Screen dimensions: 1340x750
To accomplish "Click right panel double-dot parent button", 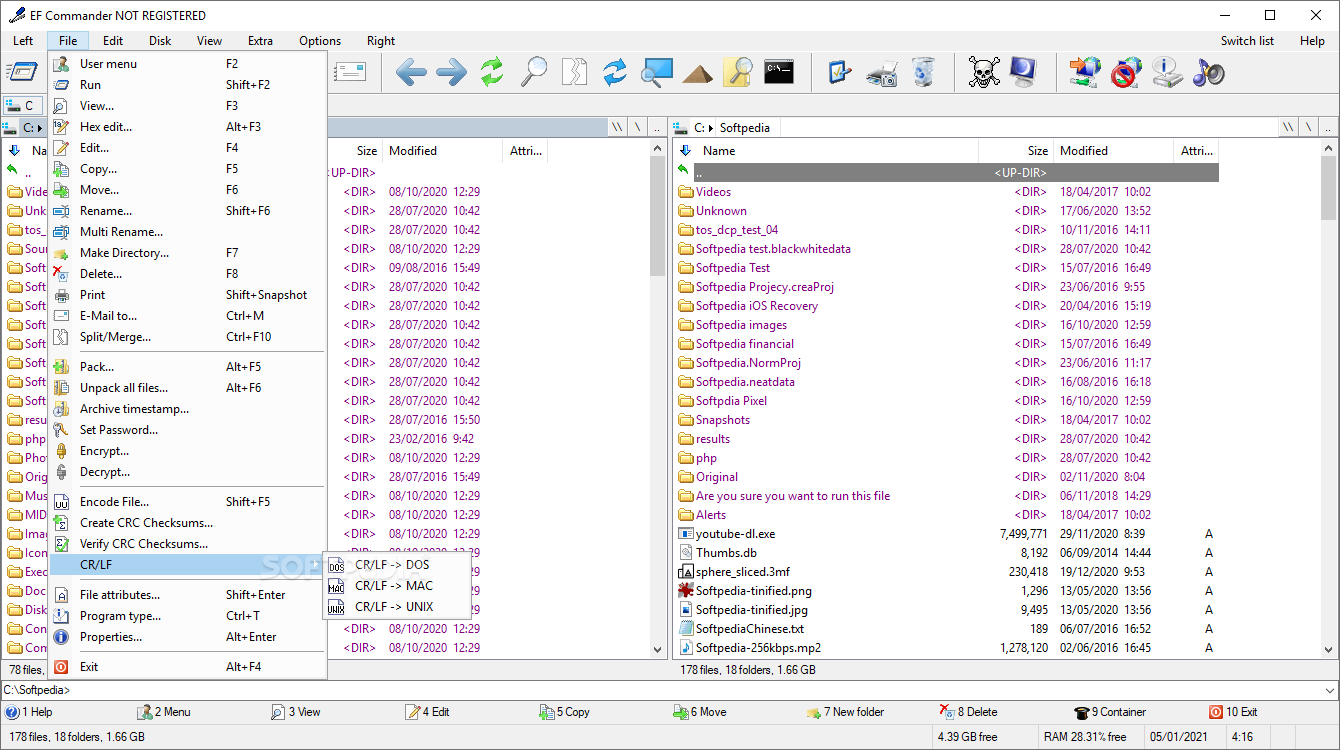I will 1327,128.
